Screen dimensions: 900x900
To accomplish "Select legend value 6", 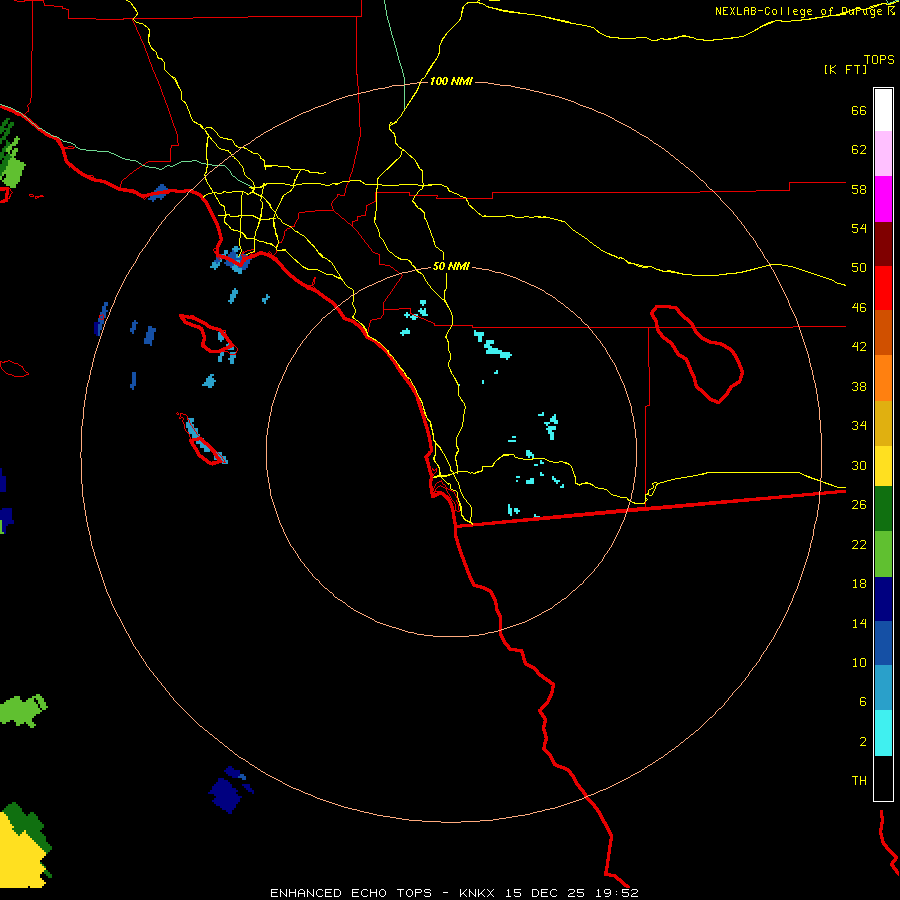I will [x=862, y=701].
